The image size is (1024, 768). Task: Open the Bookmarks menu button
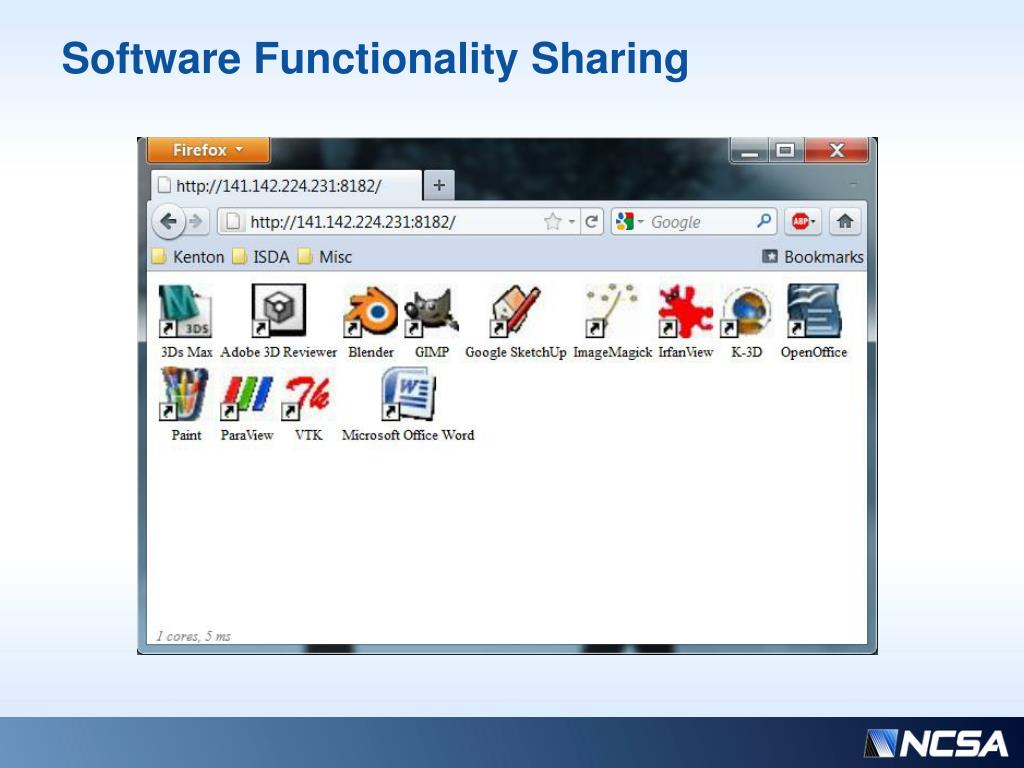tap(812, 257)
